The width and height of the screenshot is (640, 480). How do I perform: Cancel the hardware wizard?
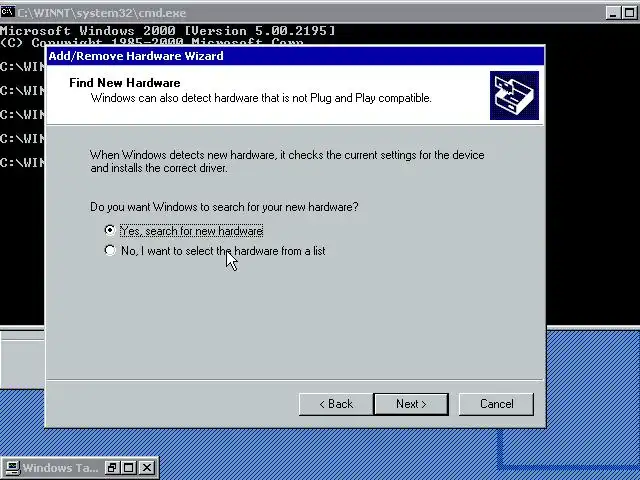click(x=496, y=404)
